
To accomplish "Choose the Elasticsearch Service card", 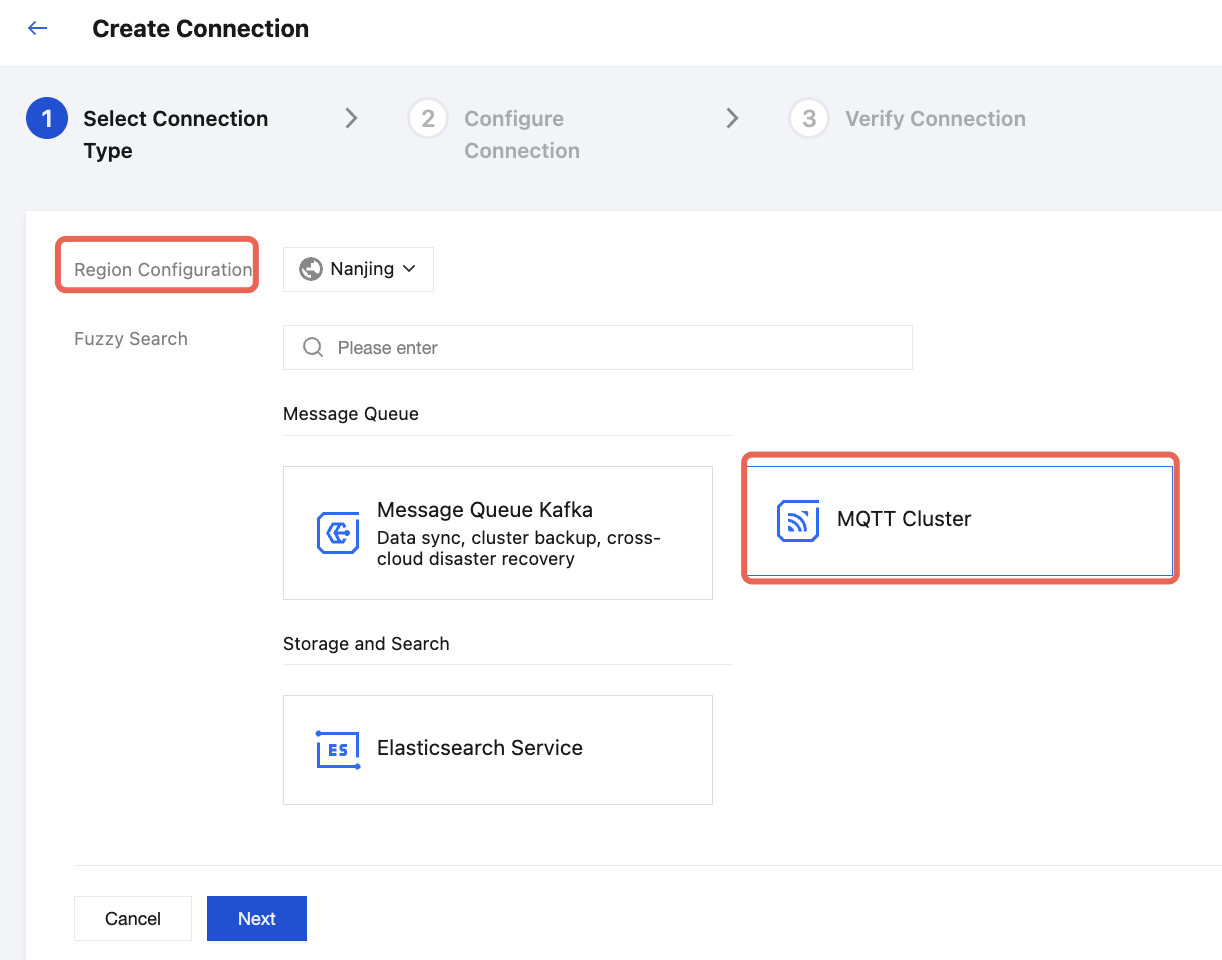I will point(497,749).
